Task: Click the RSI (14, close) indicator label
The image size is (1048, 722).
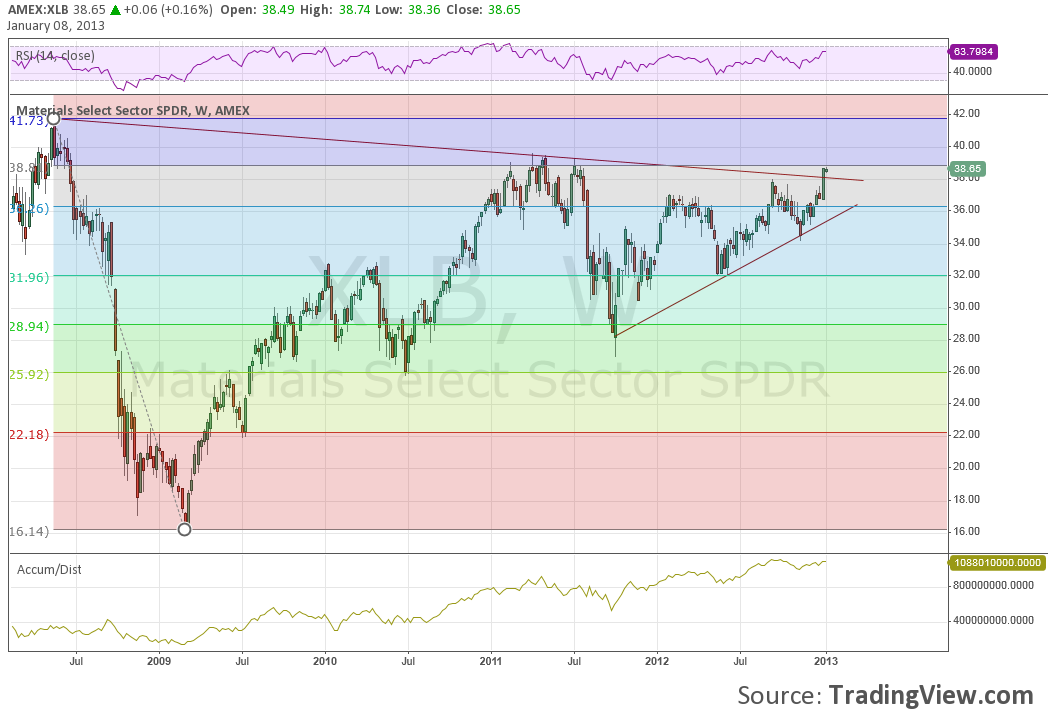Action: [x=55, y=55]
